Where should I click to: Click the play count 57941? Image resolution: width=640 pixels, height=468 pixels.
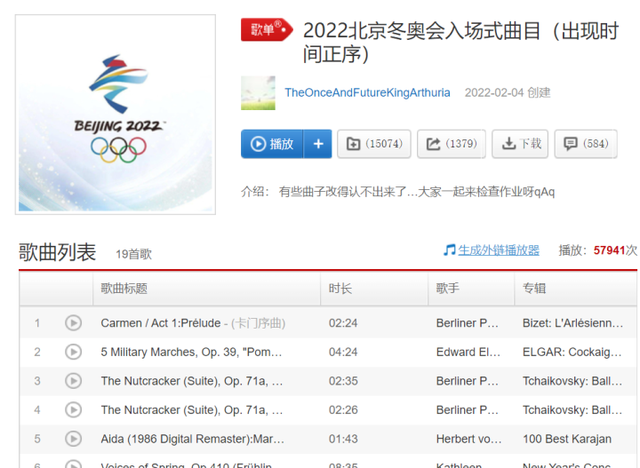609,250
